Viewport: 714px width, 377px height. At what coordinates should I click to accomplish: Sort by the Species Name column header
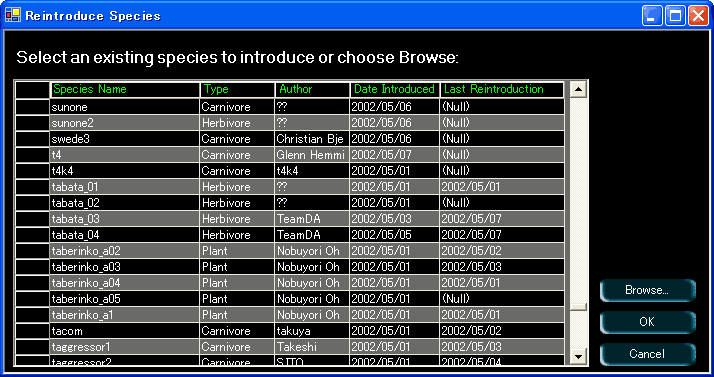pyautogui.click(x=125, y=89)
